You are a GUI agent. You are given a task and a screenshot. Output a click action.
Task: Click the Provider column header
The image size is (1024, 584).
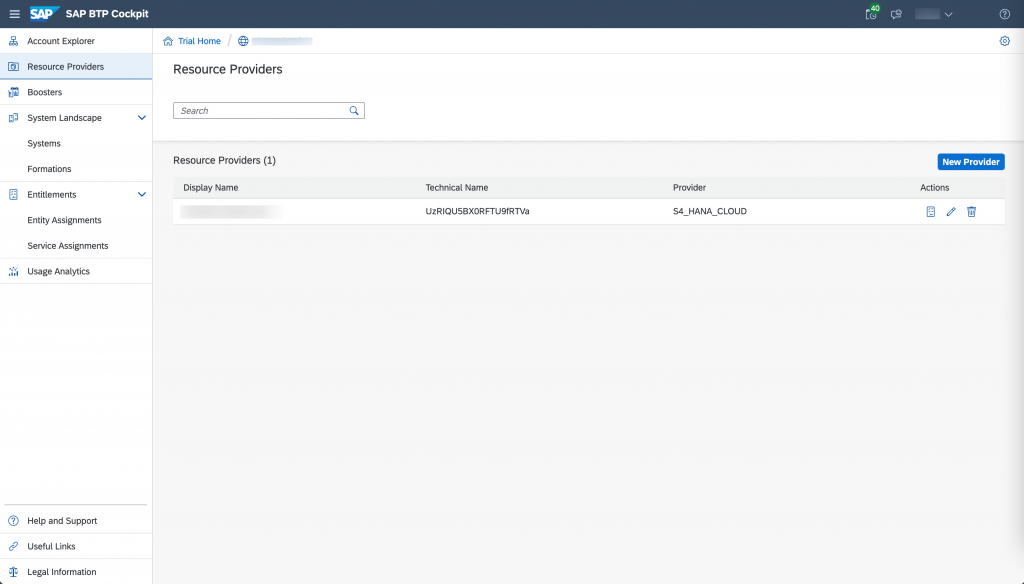[689, 187]
